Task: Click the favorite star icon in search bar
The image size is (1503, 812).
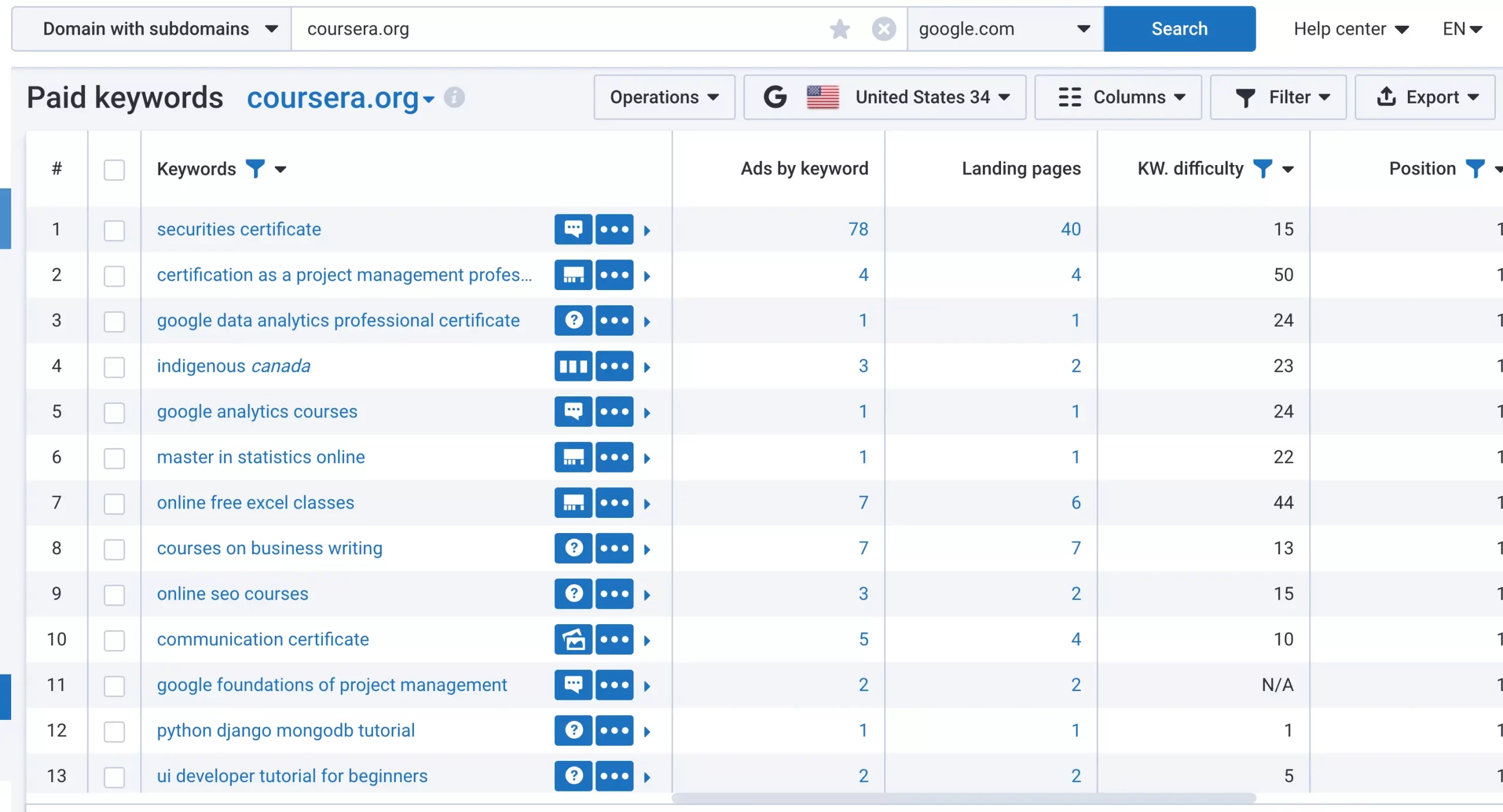Action: 840,29
